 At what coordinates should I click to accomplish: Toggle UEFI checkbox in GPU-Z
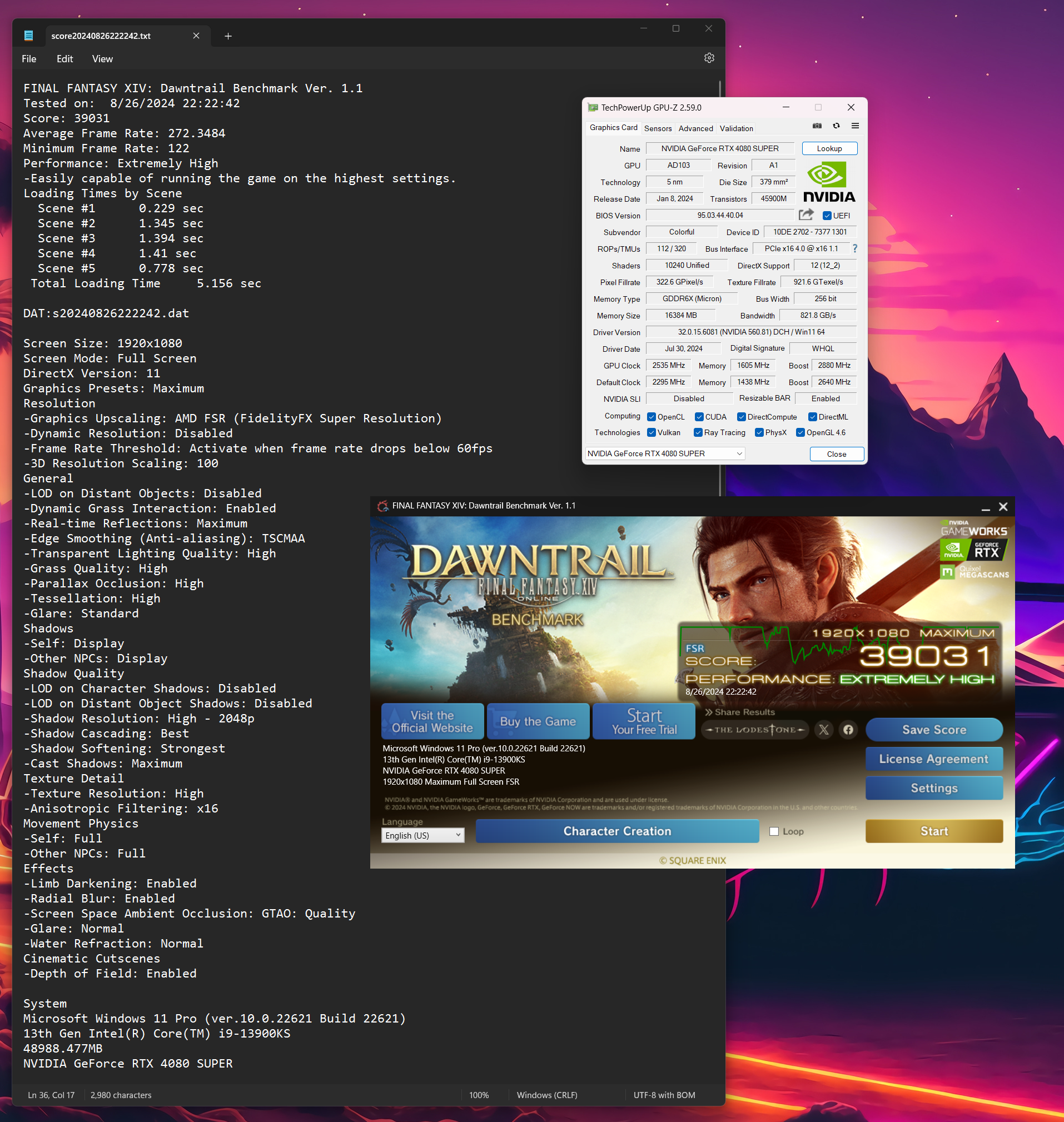coord(827,216)
